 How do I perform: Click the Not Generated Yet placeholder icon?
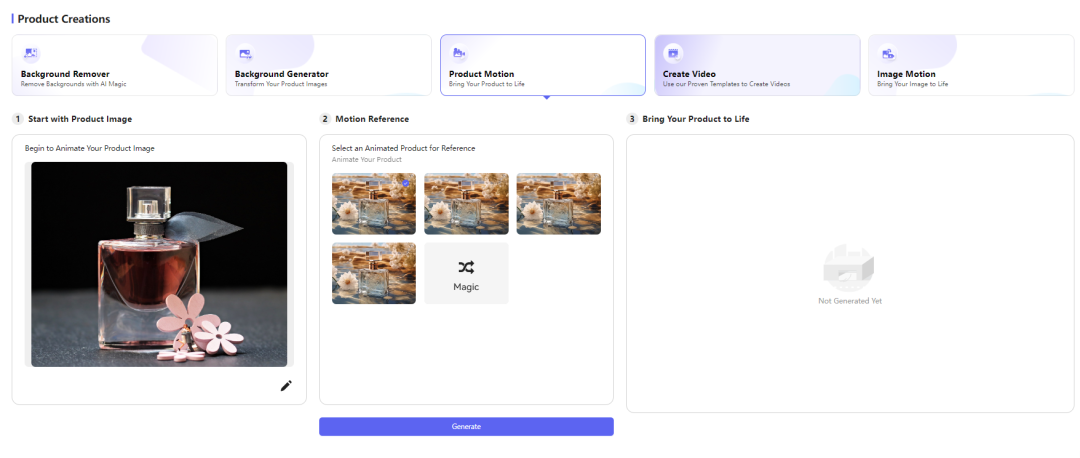(x=849, y=267)
